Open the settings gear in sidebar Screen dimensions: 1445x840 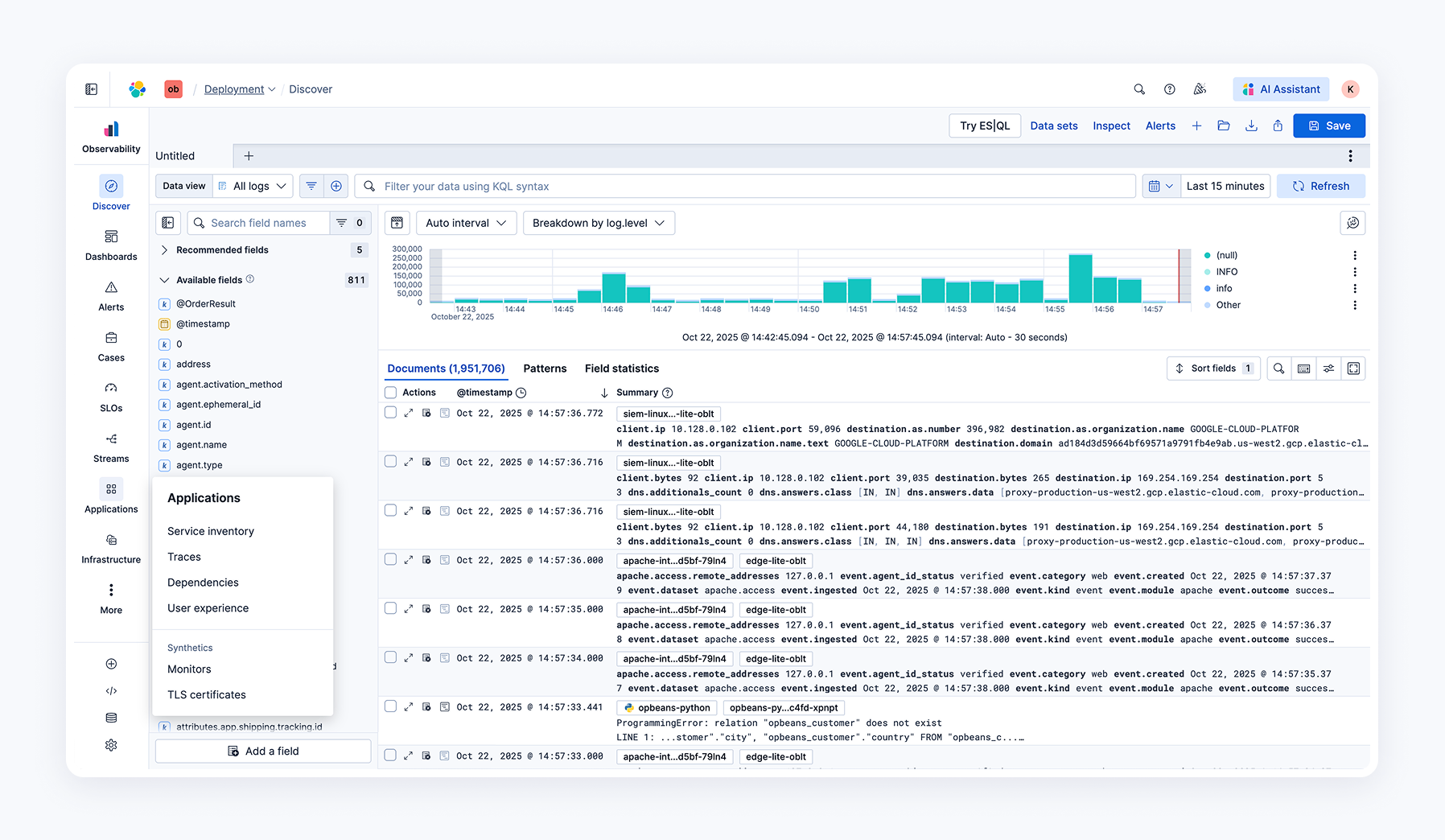pyautogui.click(x=111, y=745)
